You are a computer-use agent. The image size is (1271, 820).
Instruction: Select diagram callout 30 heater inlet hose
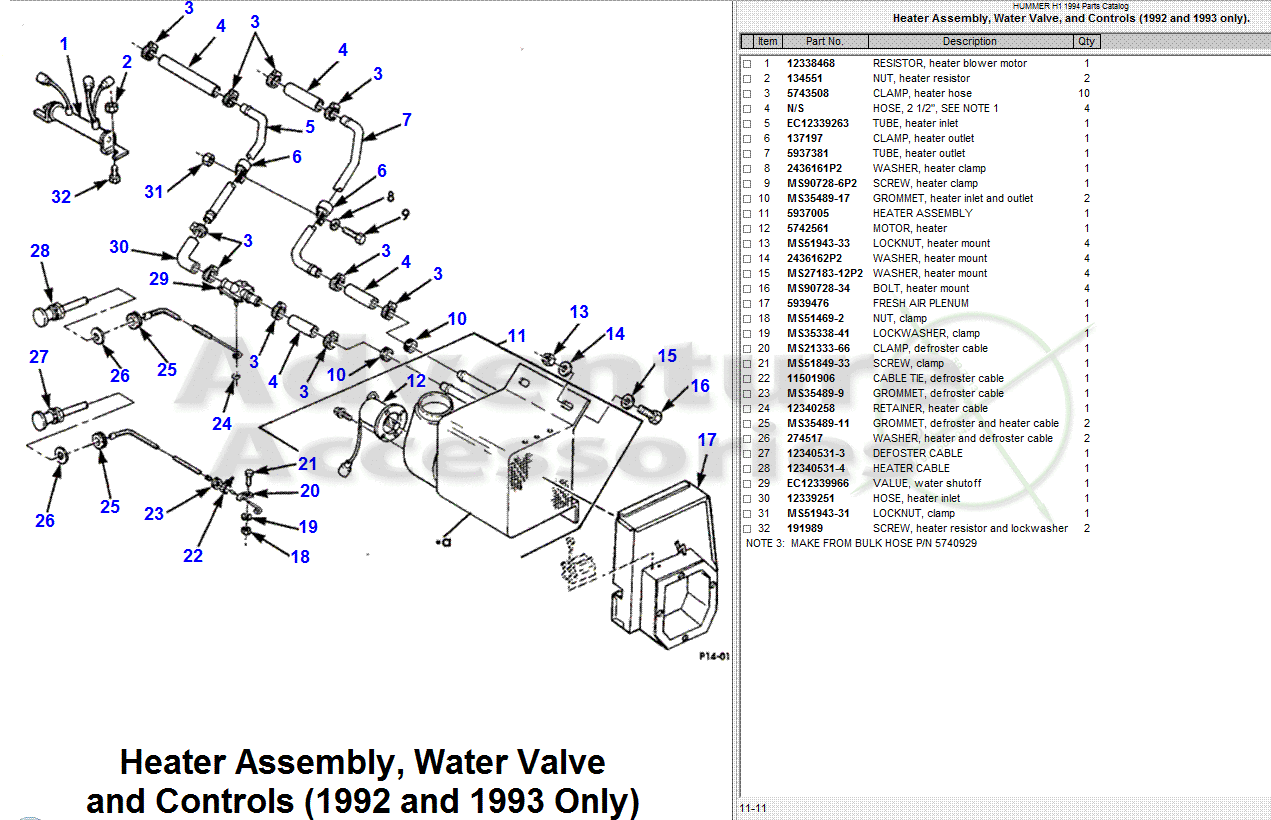[x=119, y=248]
